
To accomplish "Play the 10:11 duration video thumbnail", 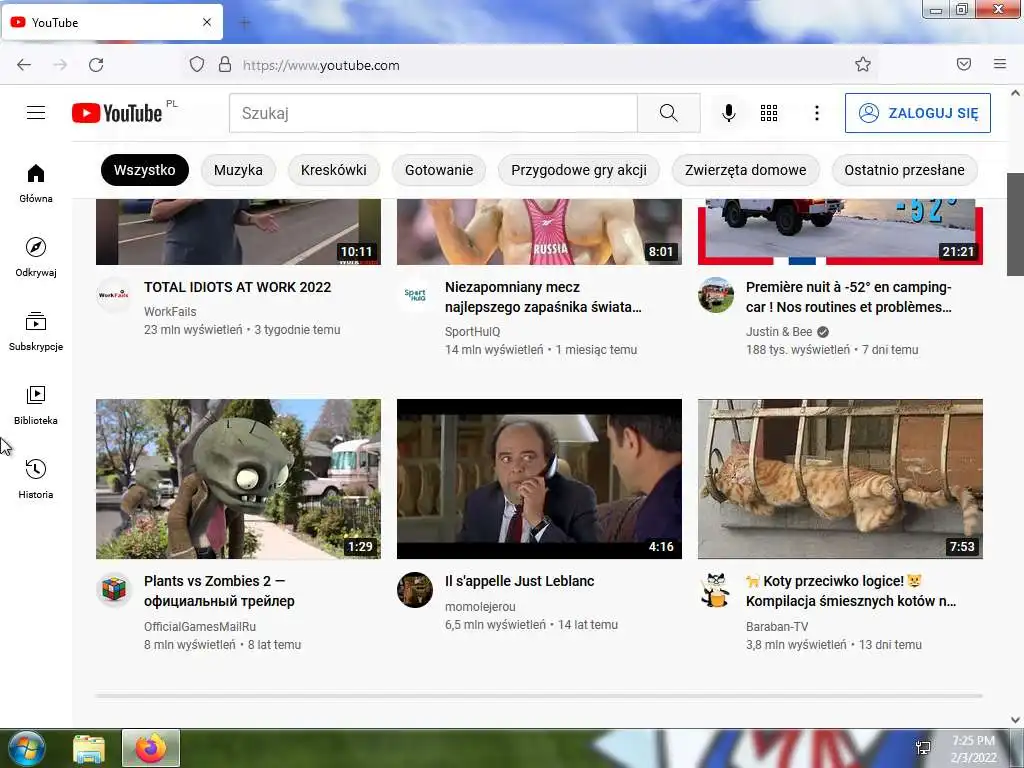I will coord(238,232).
